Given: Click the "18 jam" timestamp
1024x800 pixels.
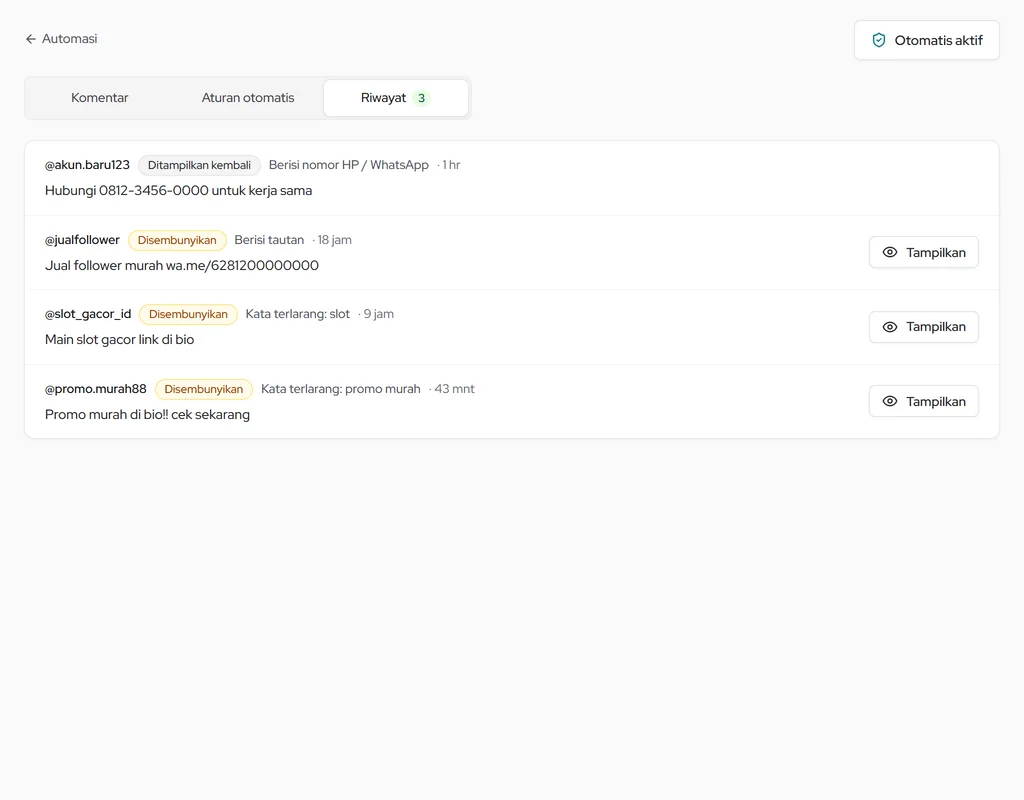Looking at the screenshot, I should 334,240.
